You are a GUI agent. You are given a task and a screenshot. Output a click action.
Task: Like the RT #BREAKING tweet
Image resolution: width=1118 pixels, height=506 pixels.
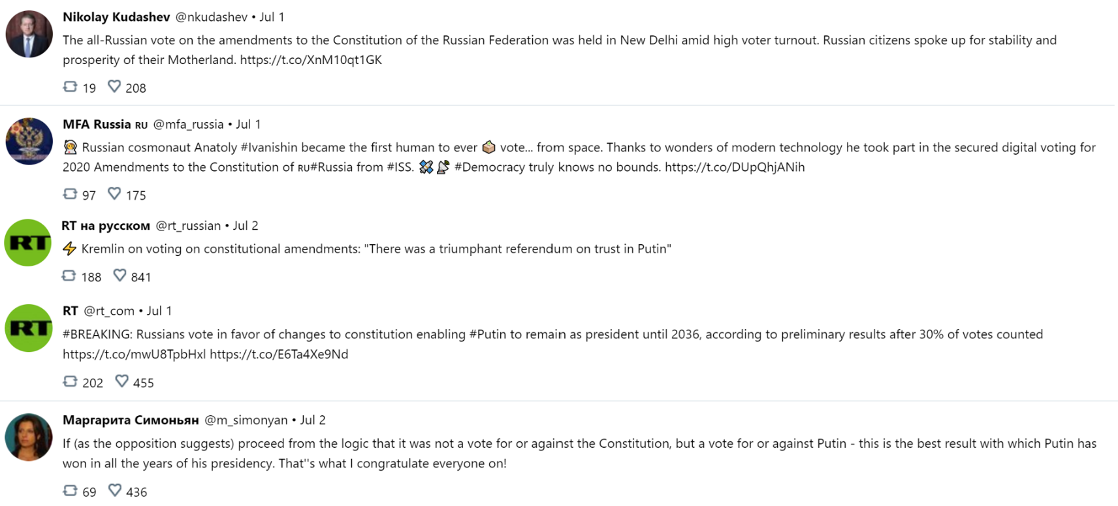pos(122,382)
